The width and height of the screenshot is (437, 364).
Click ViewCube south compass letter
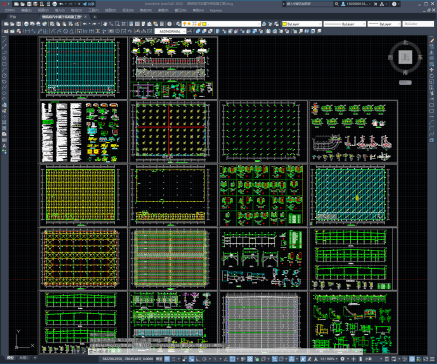tap(405, 72)
